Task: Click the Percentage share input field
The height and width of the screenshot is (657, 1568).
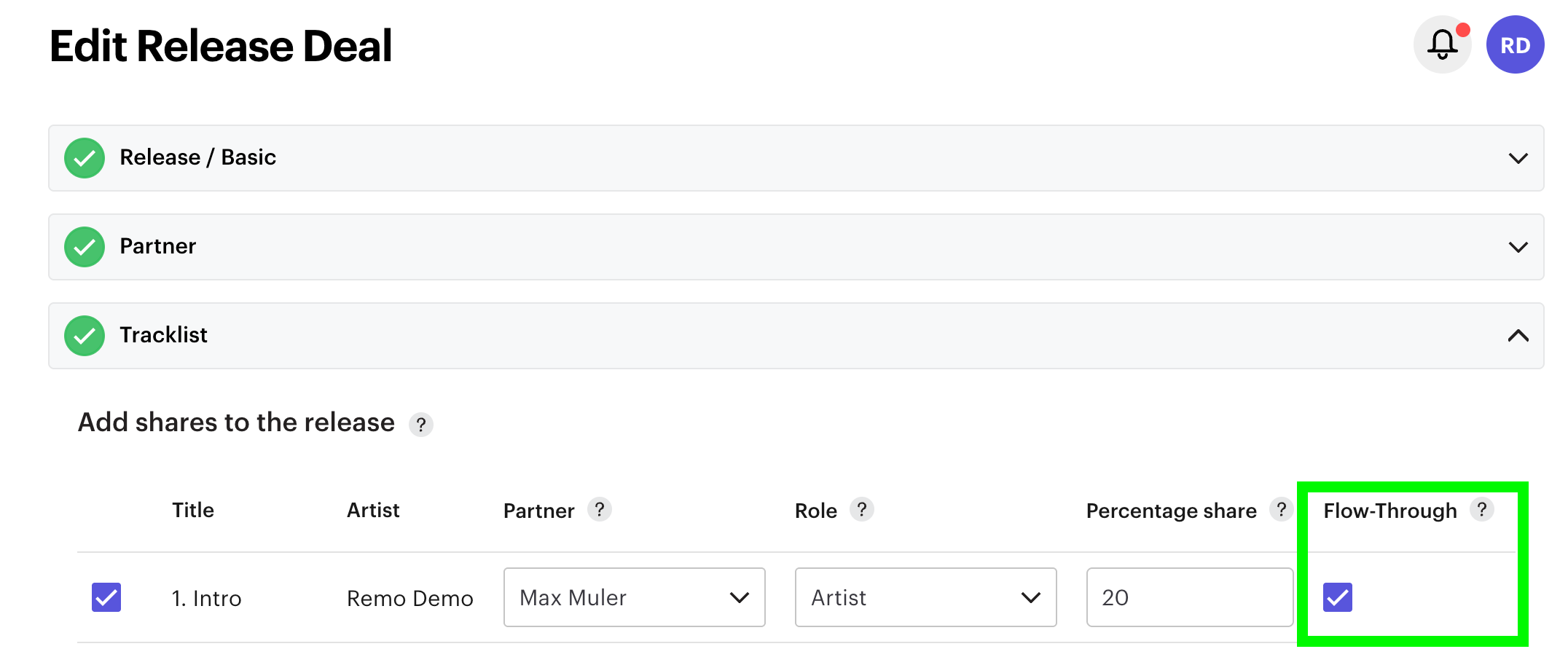Action: click(x=1189, y=597)
